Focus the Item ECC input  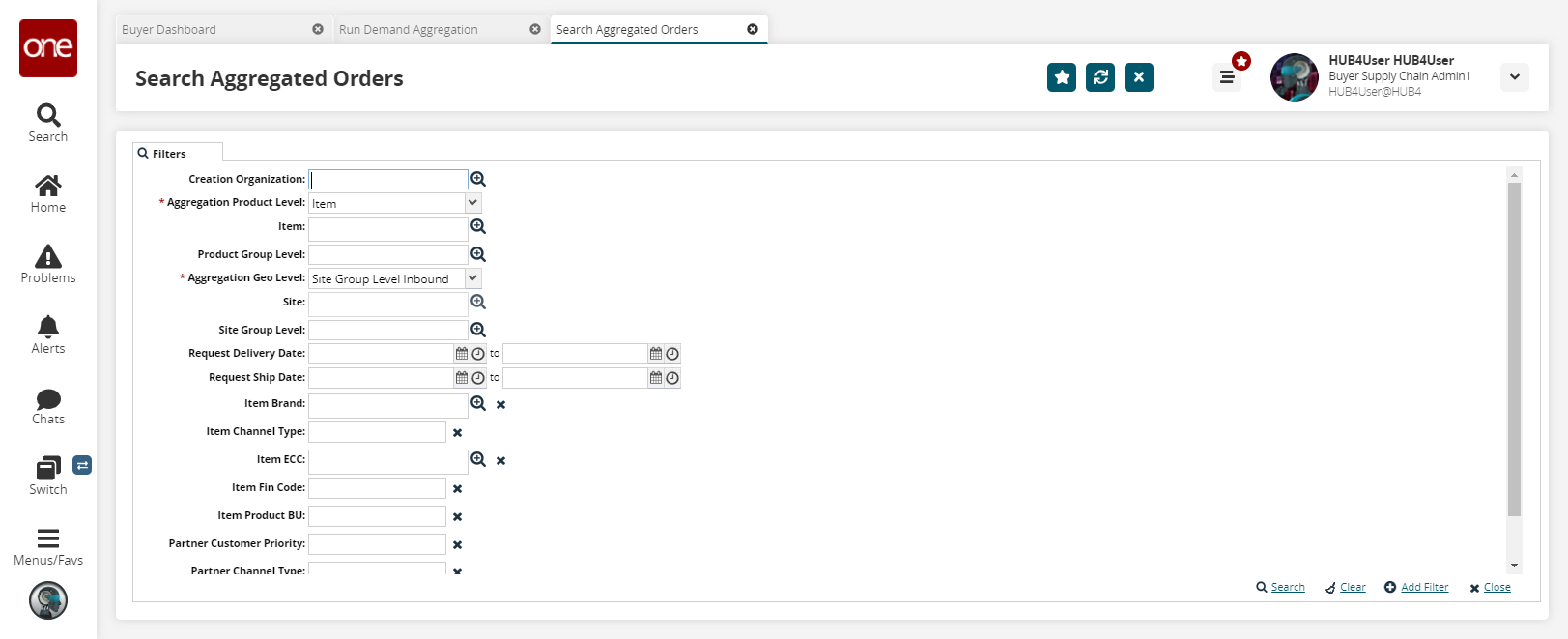click(388, 461)
